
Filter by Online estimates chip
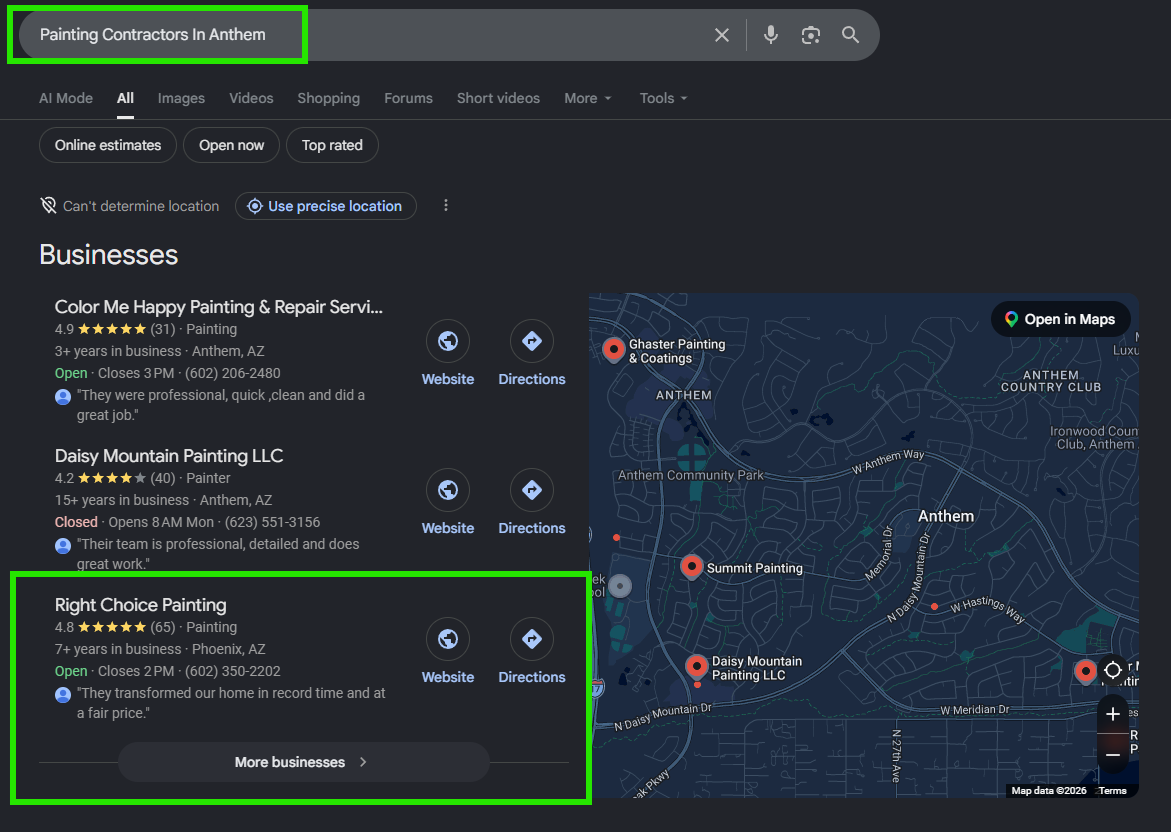pos(108,146)
